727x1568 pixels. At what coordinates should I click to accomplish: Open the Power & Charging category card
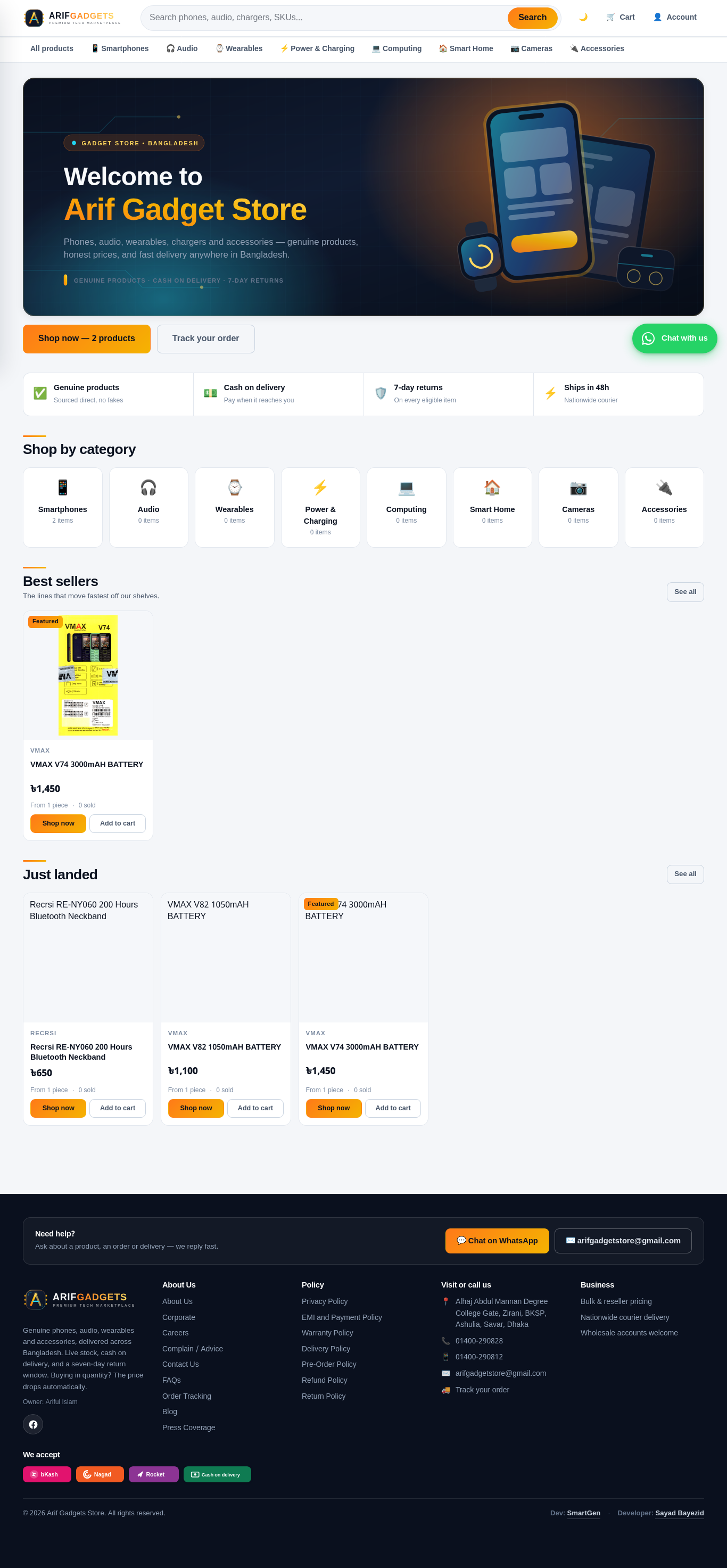tap(320, 508)
